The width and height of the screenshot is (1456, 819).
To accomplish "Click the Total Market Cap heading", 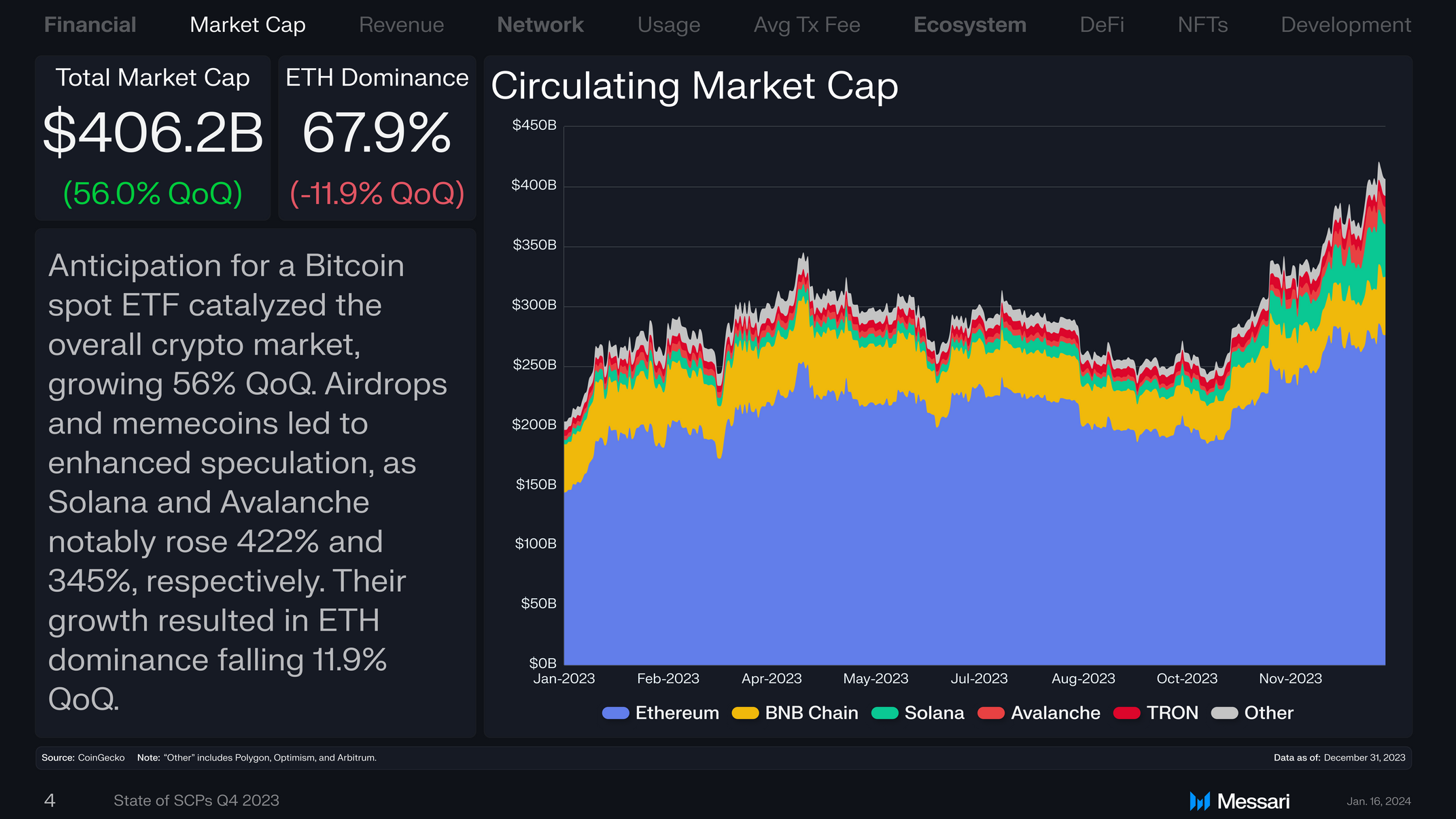I will tap(153, 78).
